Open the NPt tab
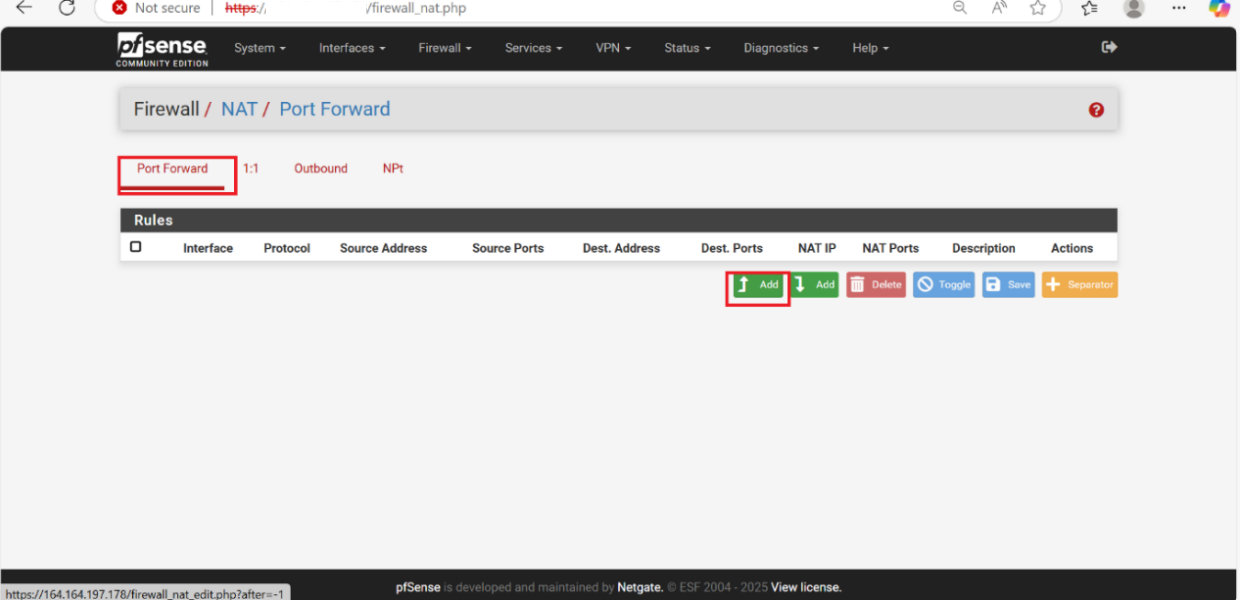The image size is (1240, 601). pyautogui.click(x=393, y=169)
